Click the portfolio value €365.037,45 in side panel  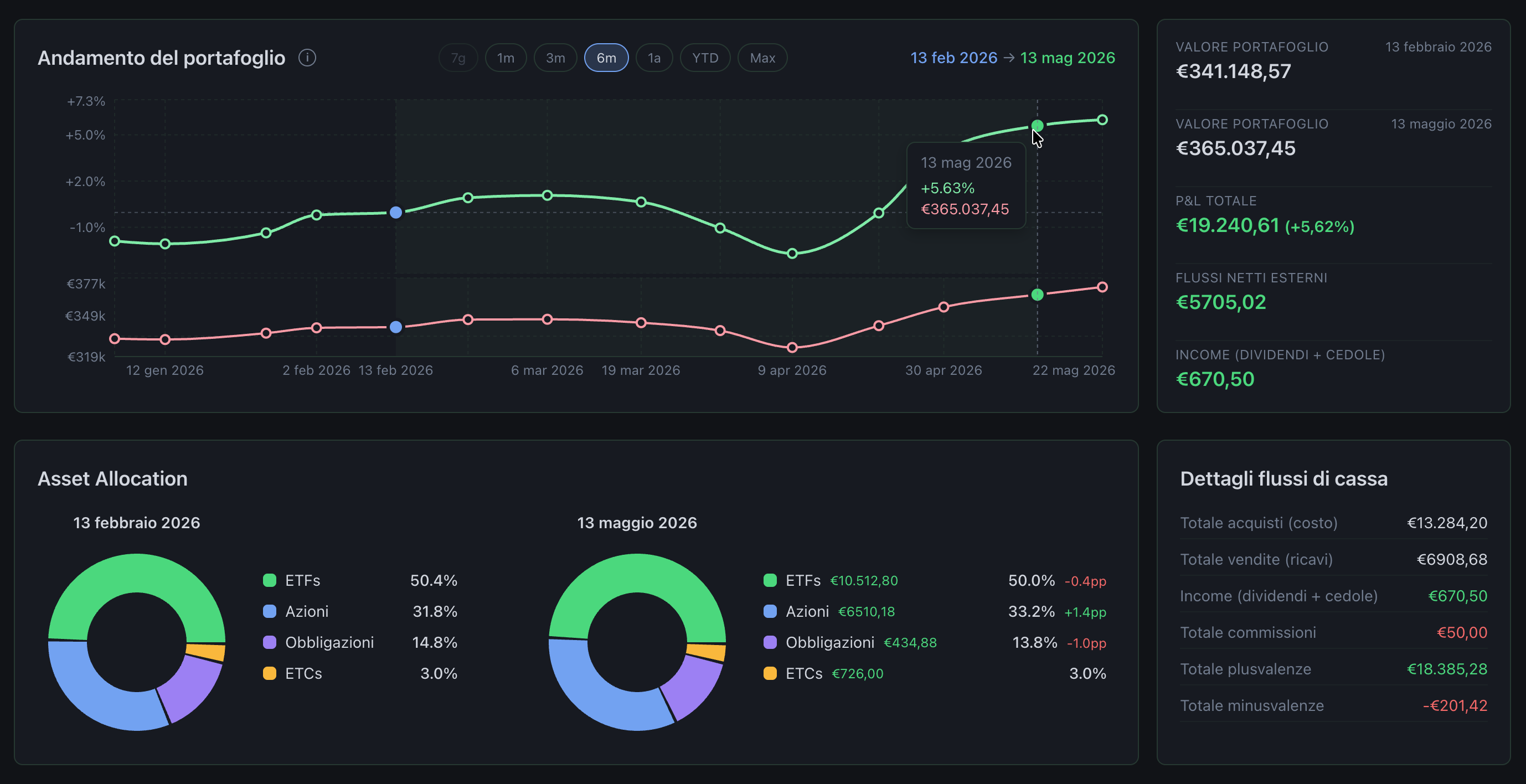point(1236,148)
